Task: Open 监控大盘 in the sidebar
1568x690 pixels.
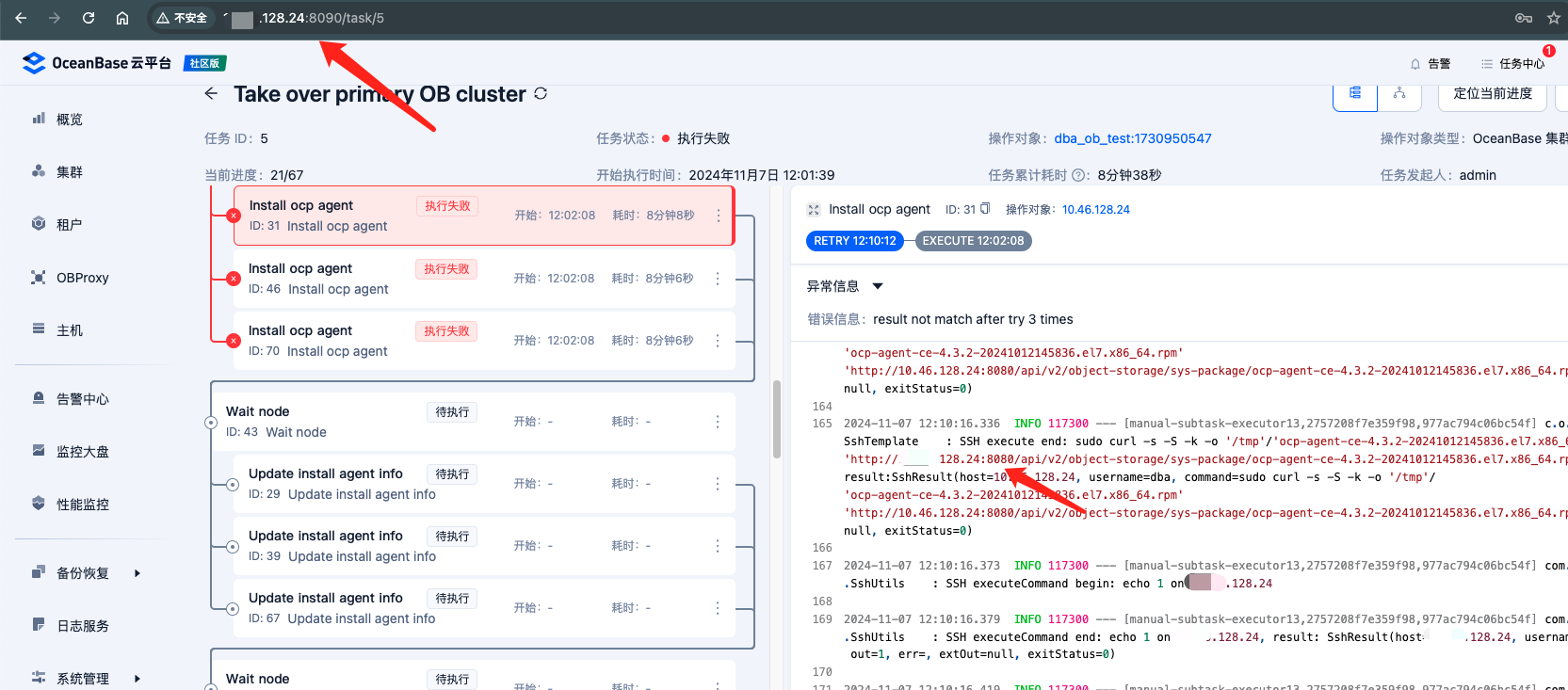Action: (x=83, y=452)
